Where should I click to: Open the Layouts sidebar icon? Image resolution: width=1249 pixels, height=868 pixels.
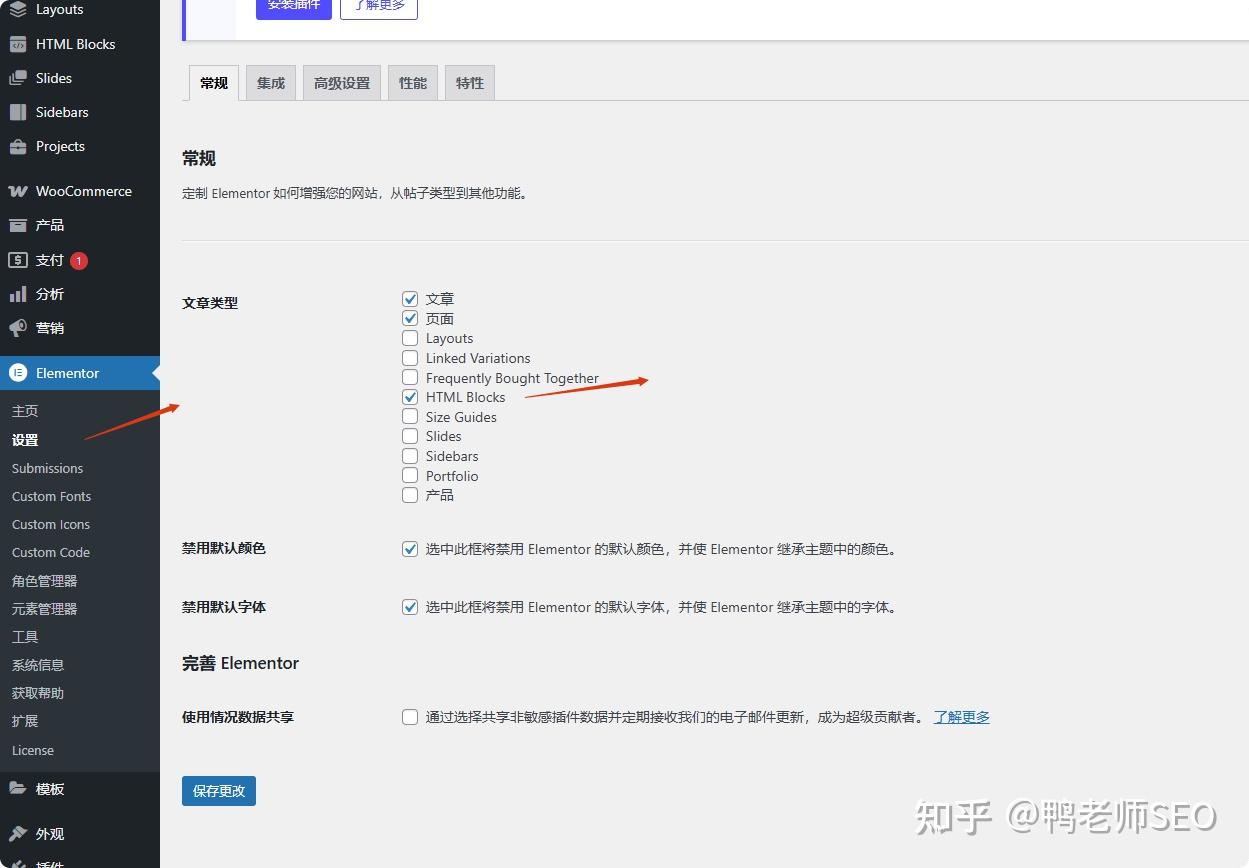(18, 10)
